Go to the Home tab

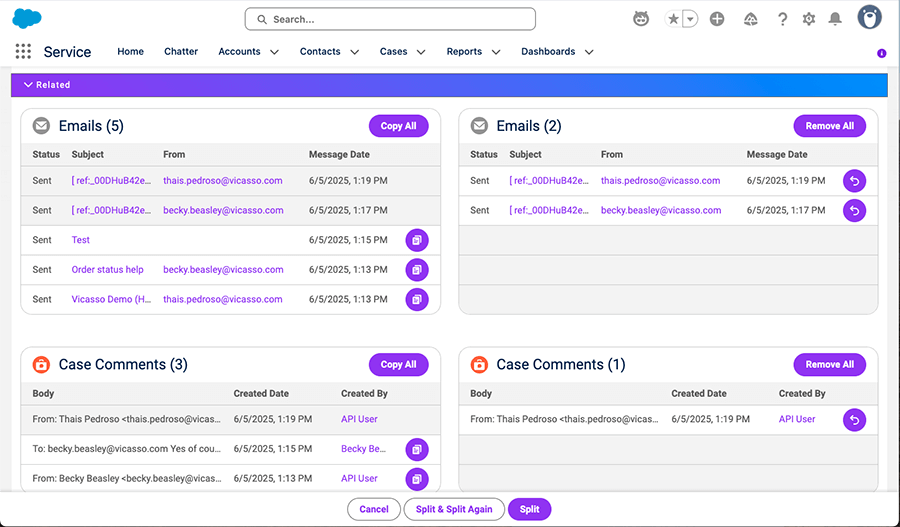(x=130, y=52)
